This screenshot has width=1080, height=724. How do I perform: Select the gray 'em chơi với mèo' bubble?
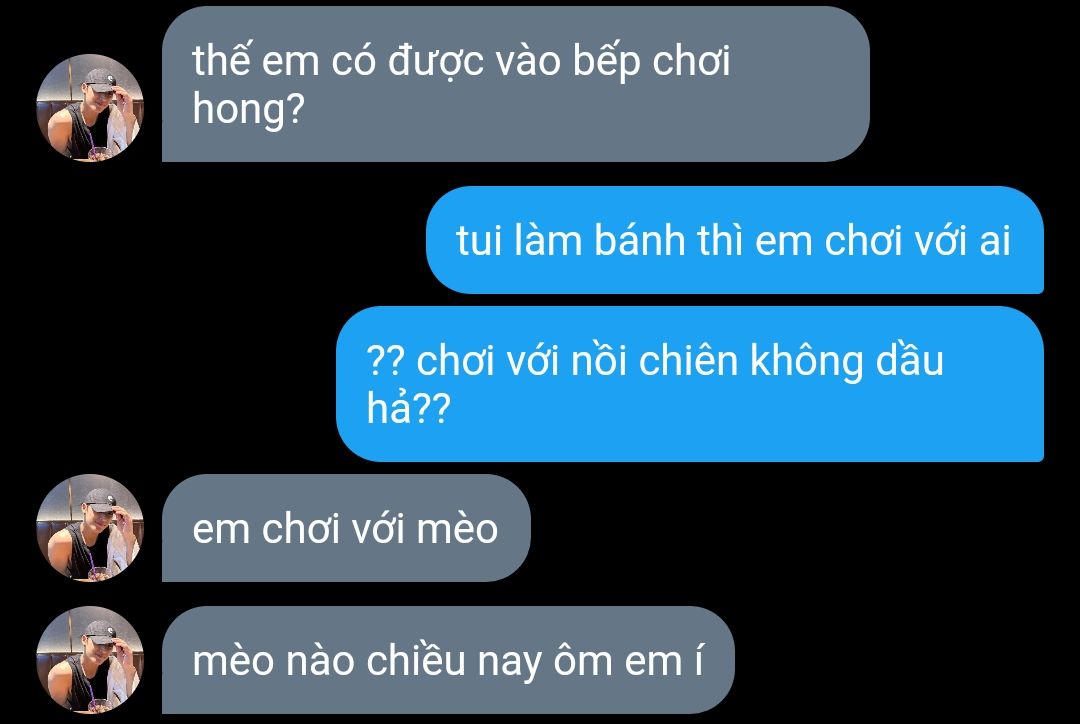[x=346, y=528]
